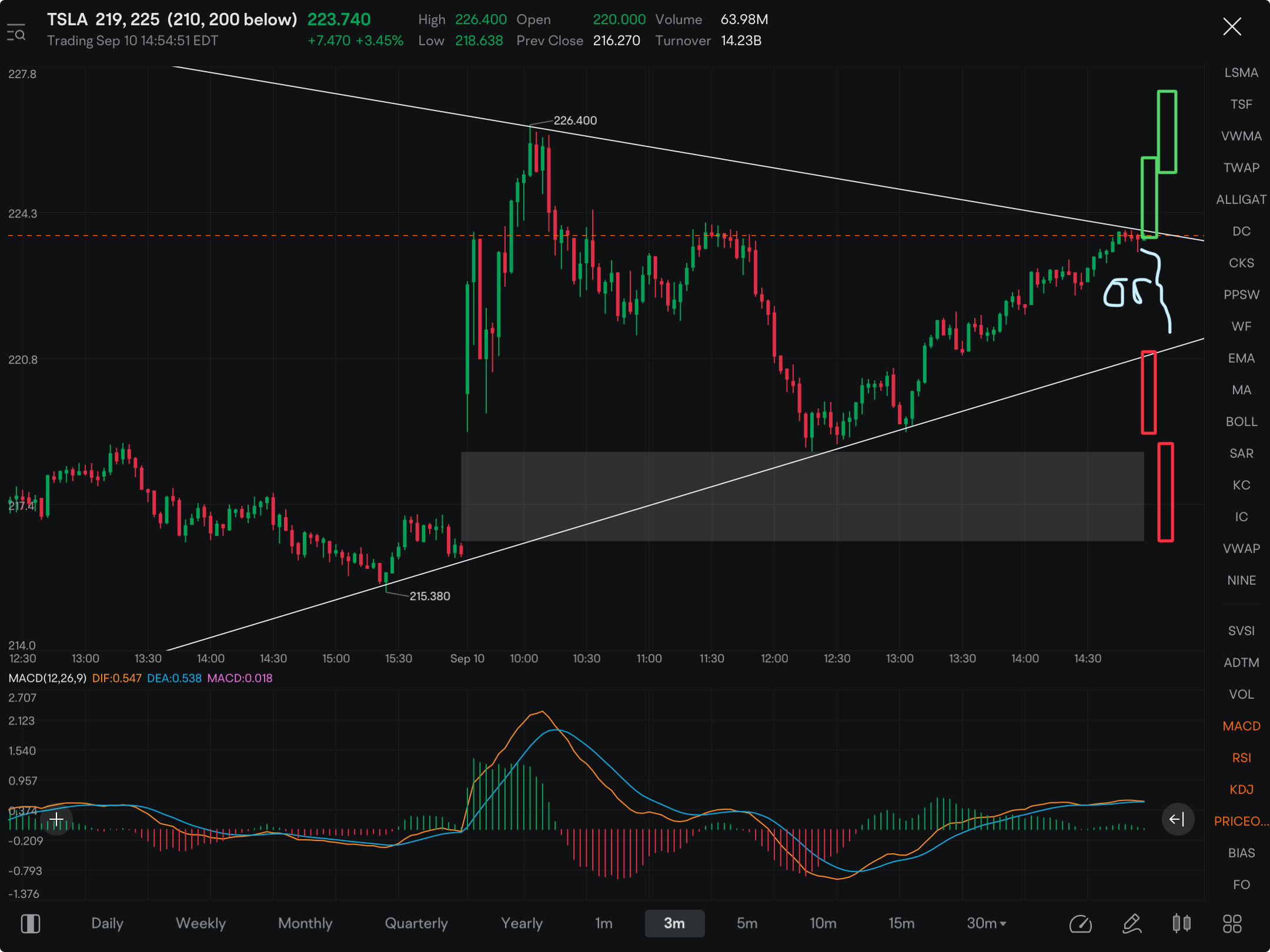Enable the CKS indicator

coord(1241,263)
